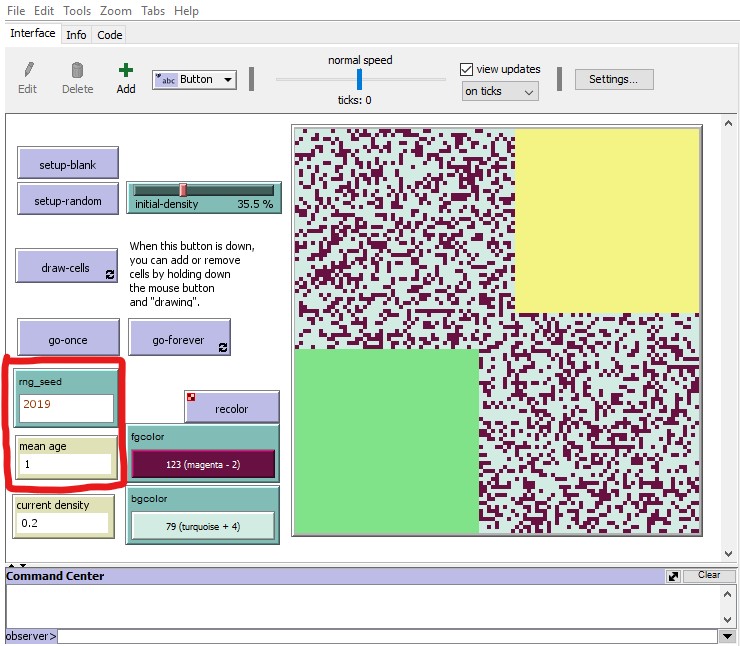
Task: Open the Zoom menu
Action: click(x=116, y=10)
